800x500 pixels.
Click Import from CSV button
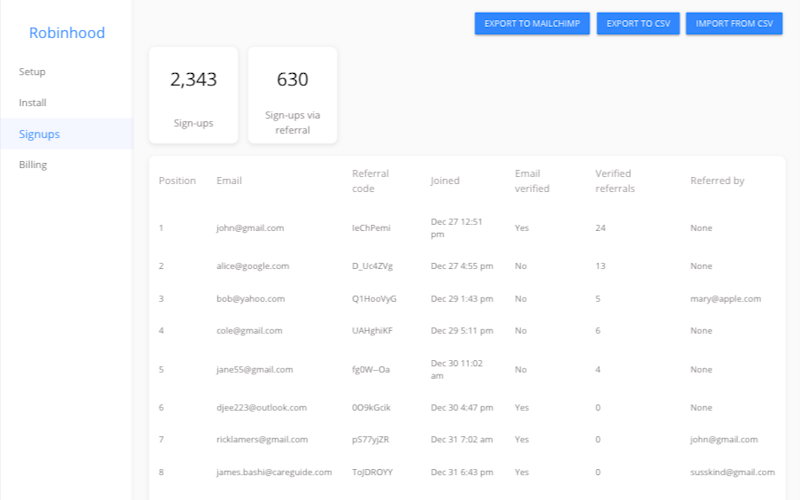(x=734, y=23)
